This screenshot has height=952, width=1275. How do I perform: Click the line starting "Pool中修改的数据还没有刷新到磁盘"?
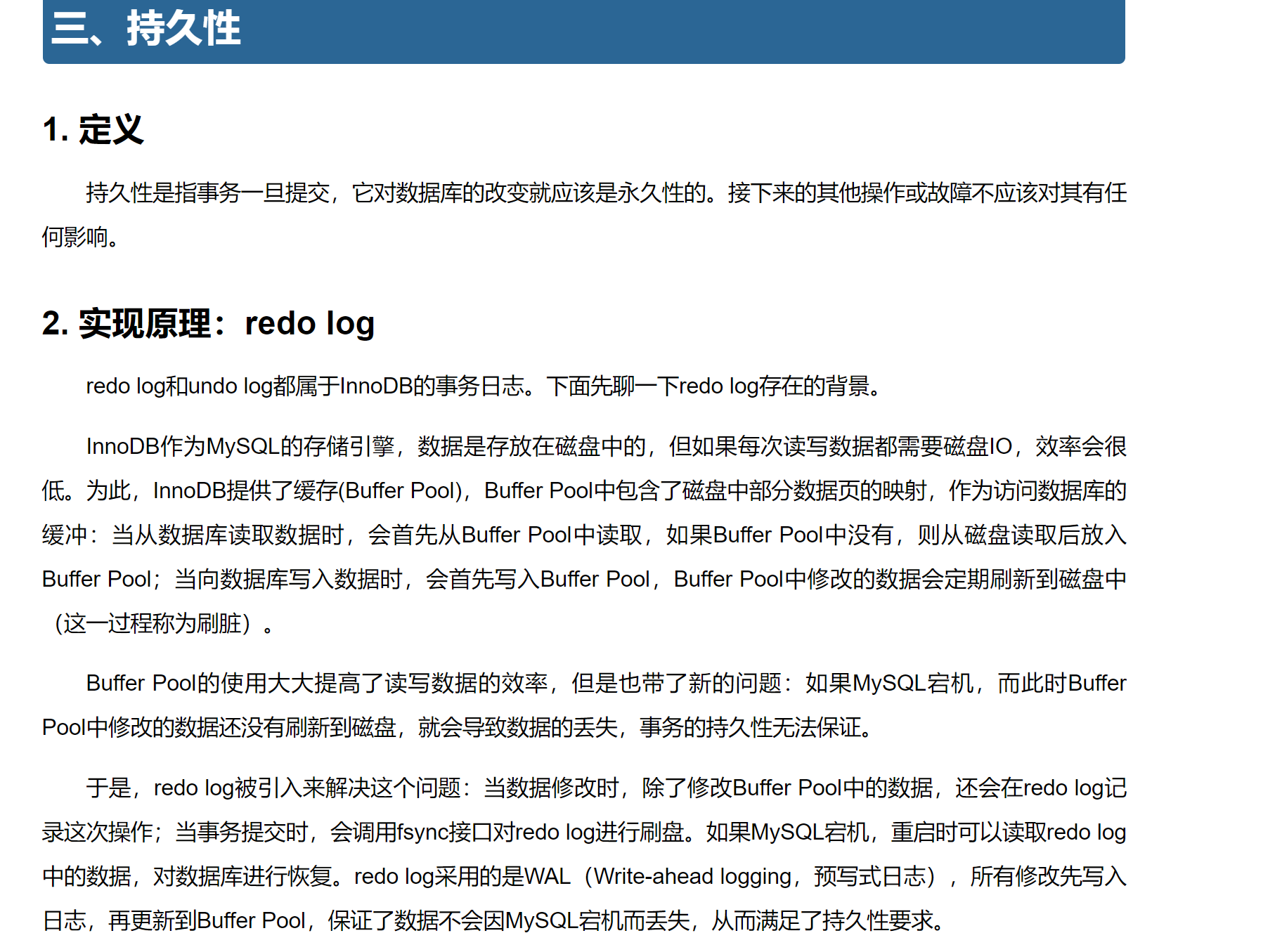457,727
